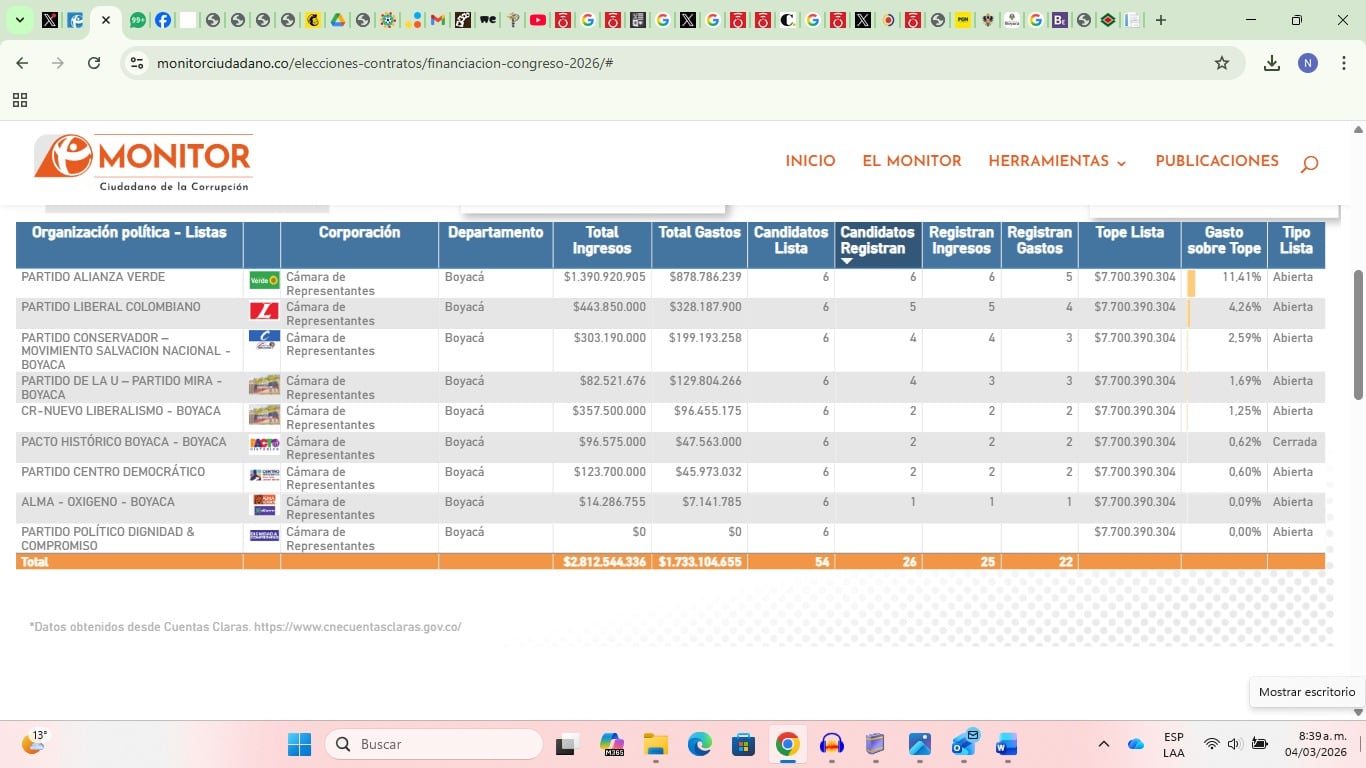The height and width of the screenshot is (768, 1366).
Task: Open EL MONITOR navigation item
Action: 911,162
